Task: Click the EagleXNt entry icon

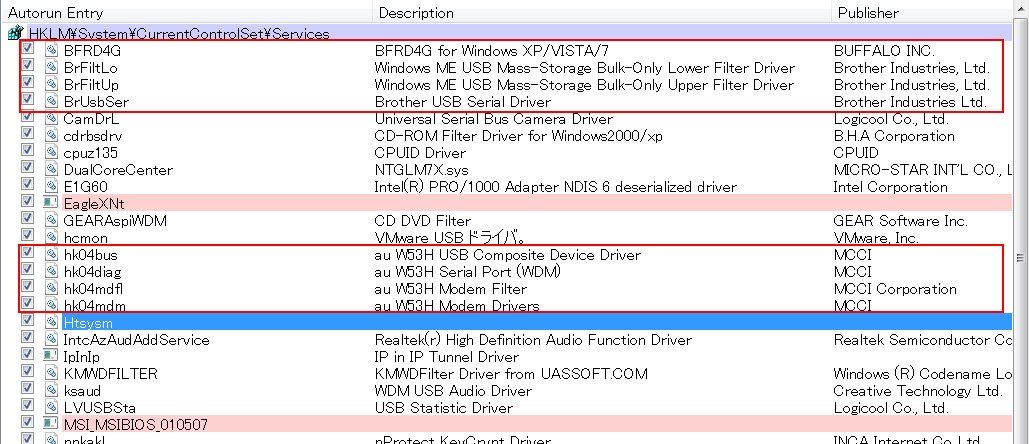Action: click(x=51, y=203)
